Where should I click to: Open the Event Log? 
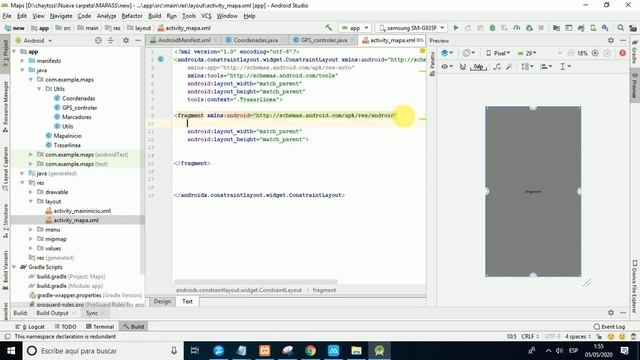[609, 327]
